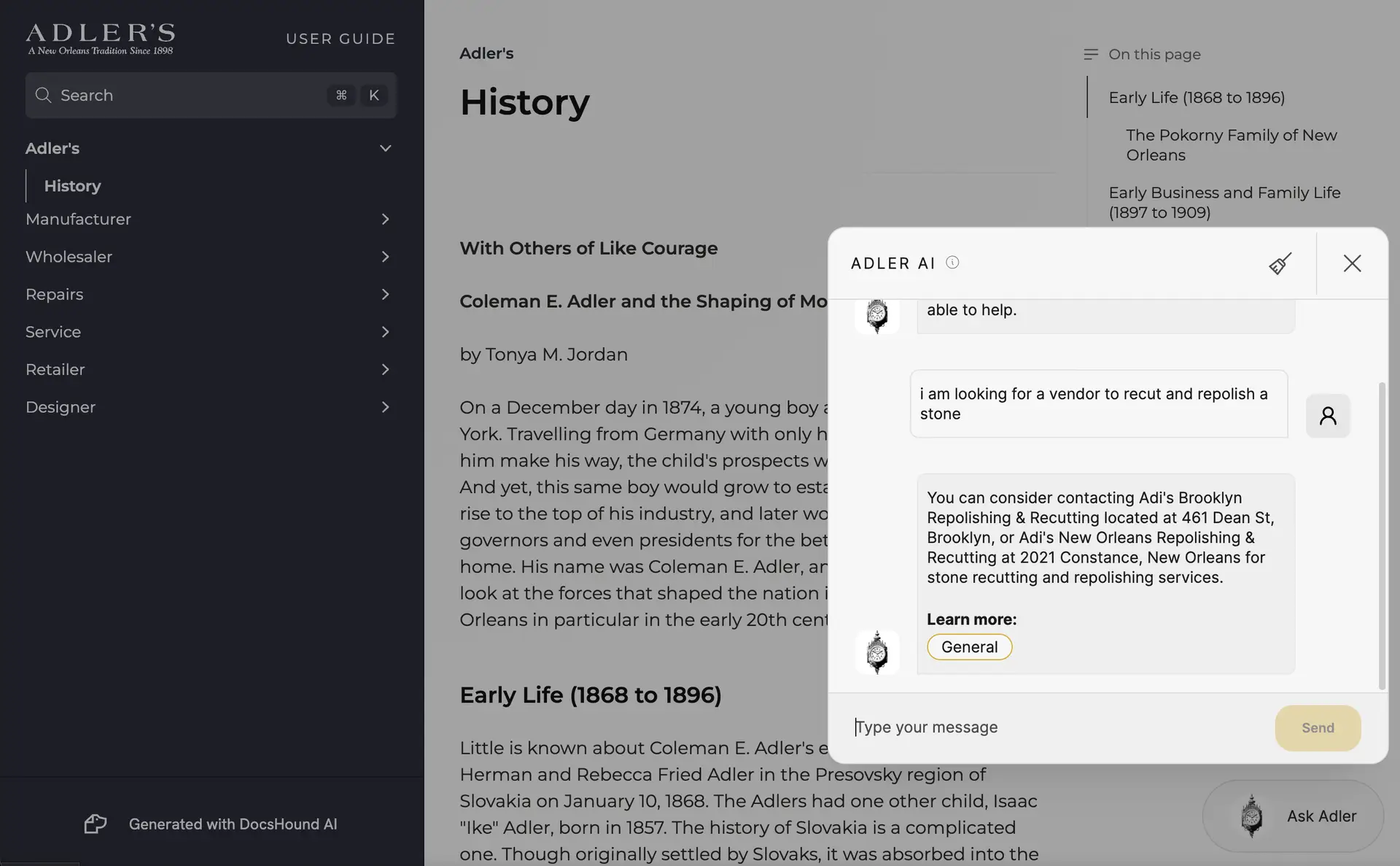
Task: Click the Adler AI info icon
Action: tap(951, 262)
